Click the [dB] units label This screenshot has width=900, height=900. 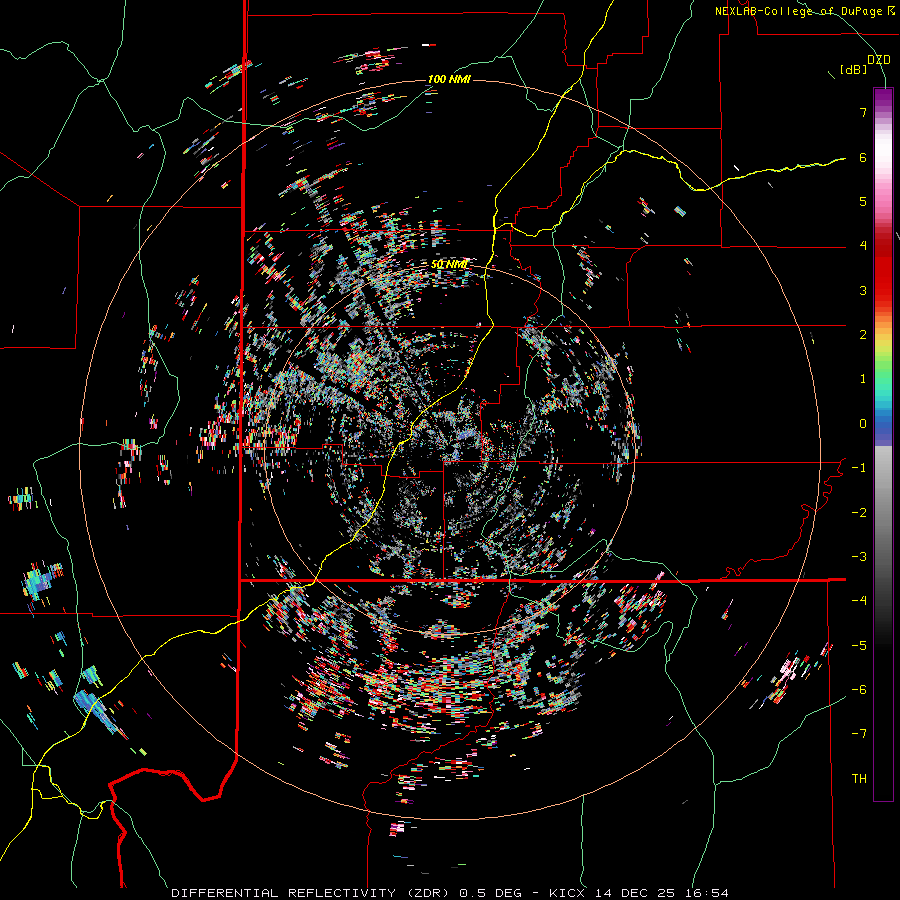coord(853,70)
